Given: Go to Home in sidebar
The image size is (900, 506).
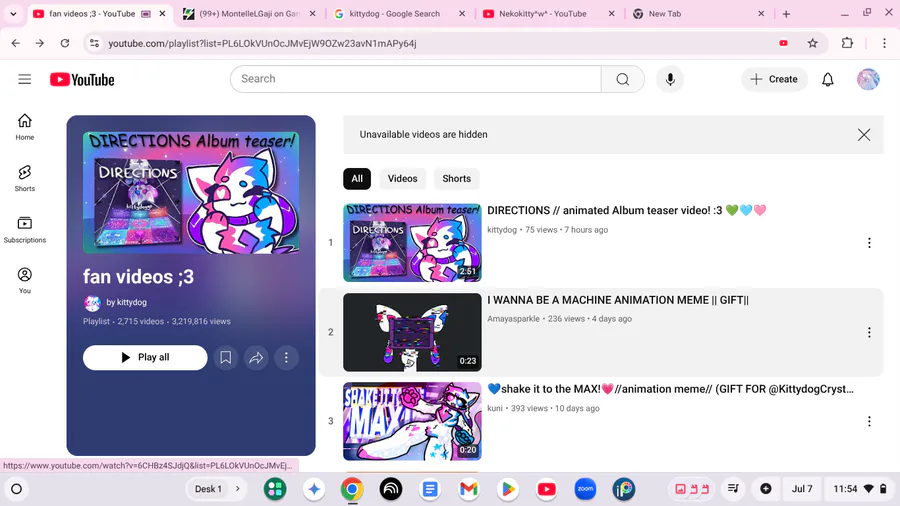Looking at the screenshot, I should click(25, 127).
